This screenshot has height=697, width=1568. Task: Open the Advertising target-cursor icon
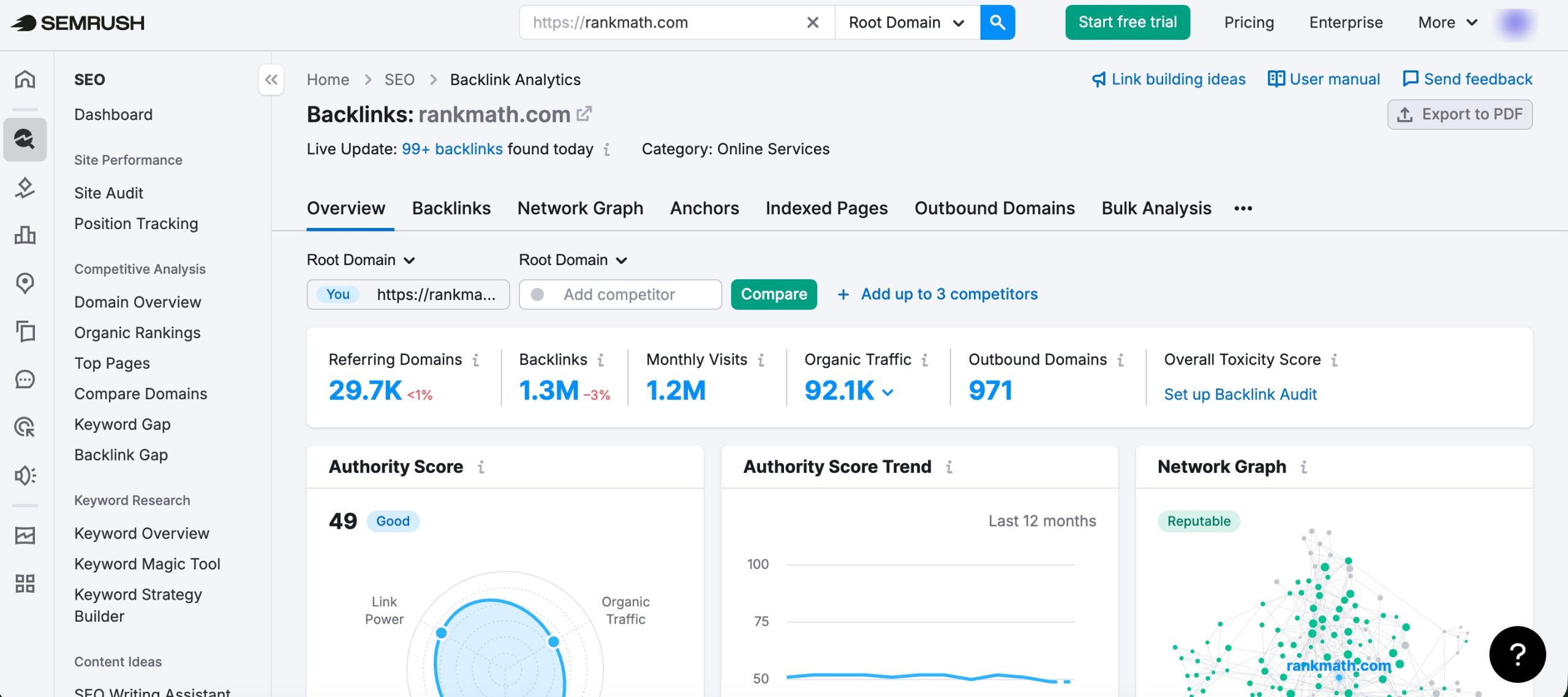coord(25,427)
